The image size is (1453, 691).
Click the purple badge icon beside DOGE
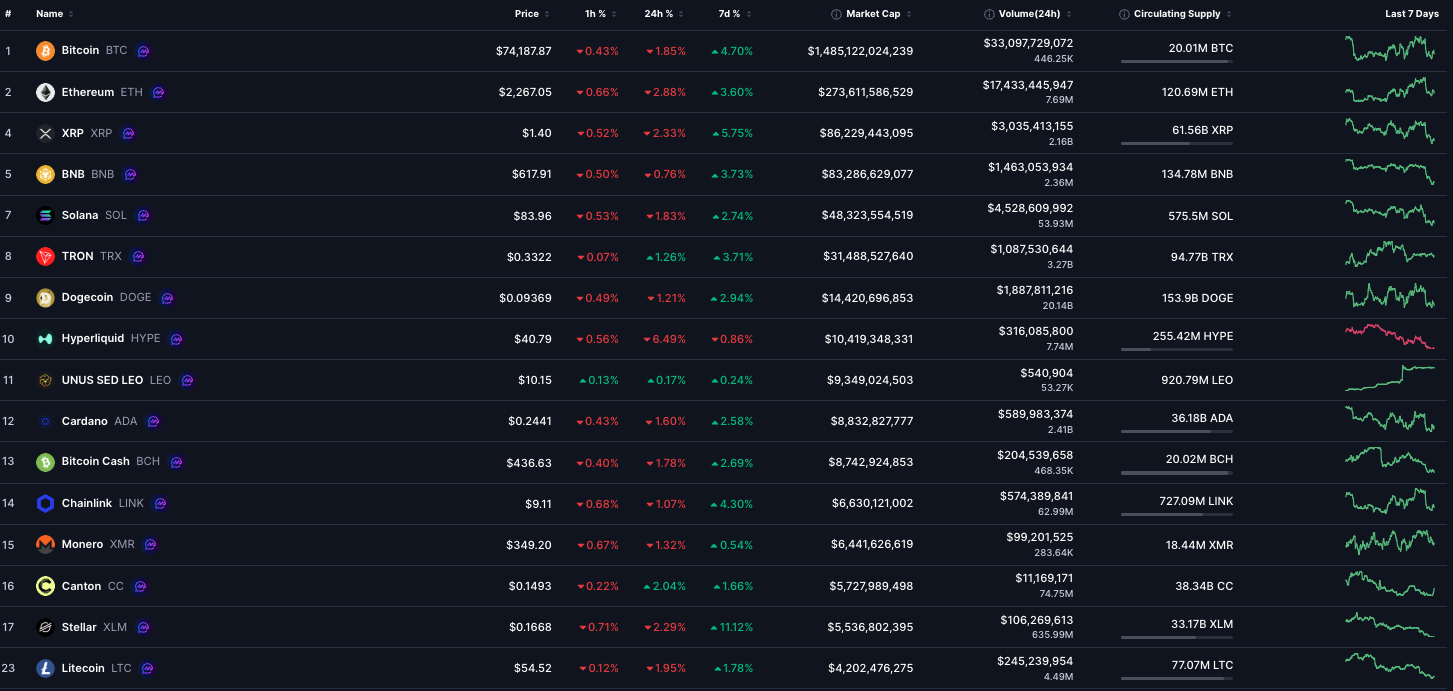167,298
